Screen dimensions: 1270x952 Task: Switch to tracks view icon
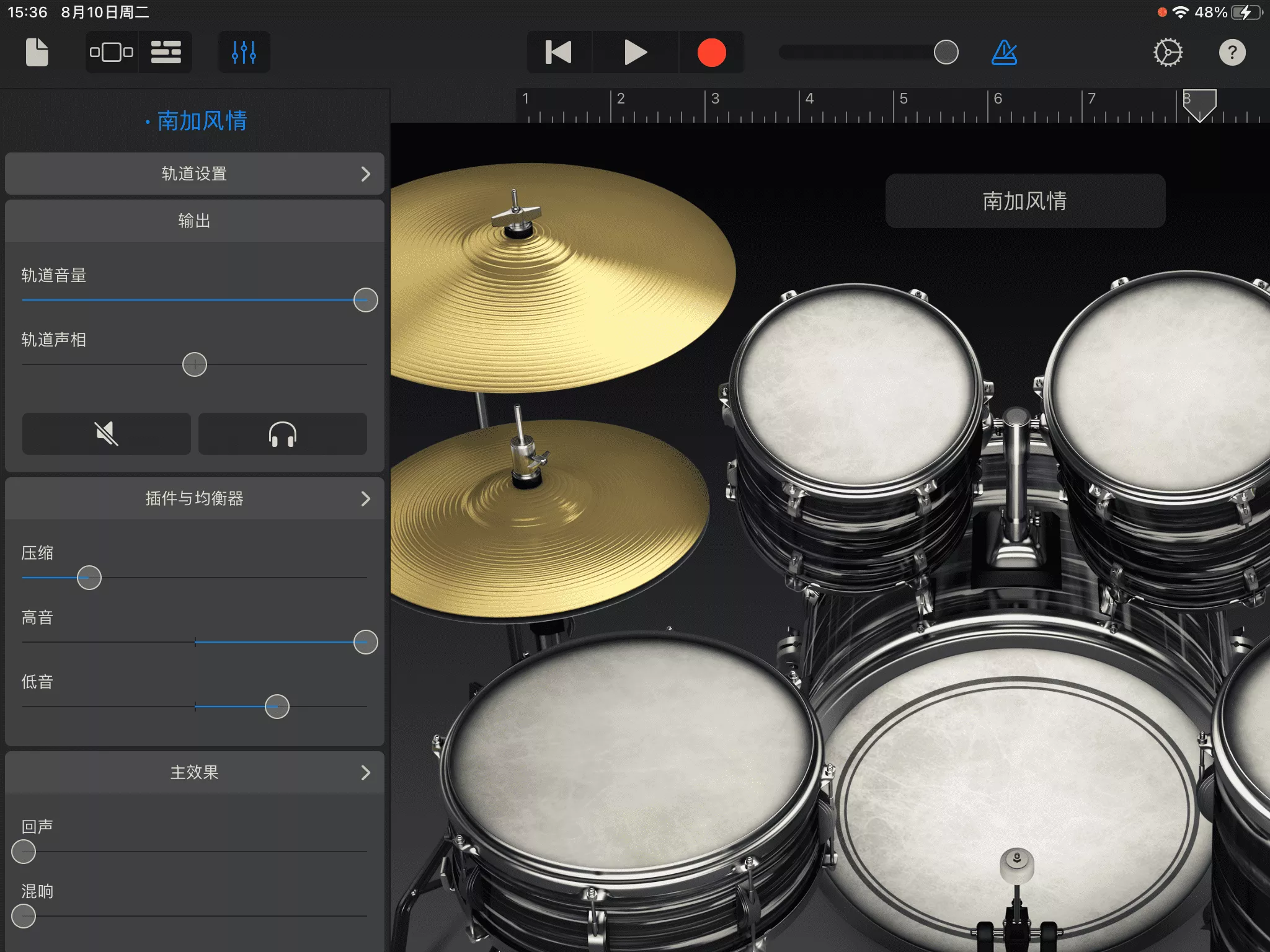coord(166,52)
